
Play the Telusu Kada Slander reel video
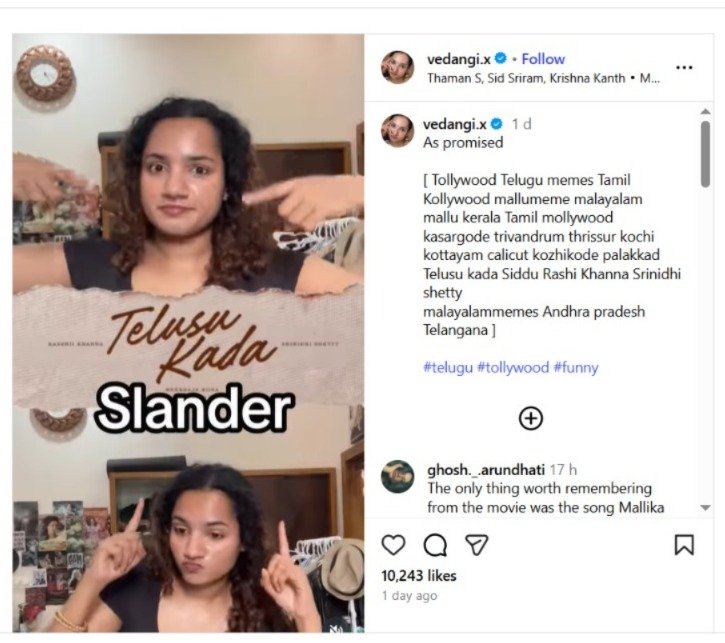pyautogui.click(x=188, y=333)
